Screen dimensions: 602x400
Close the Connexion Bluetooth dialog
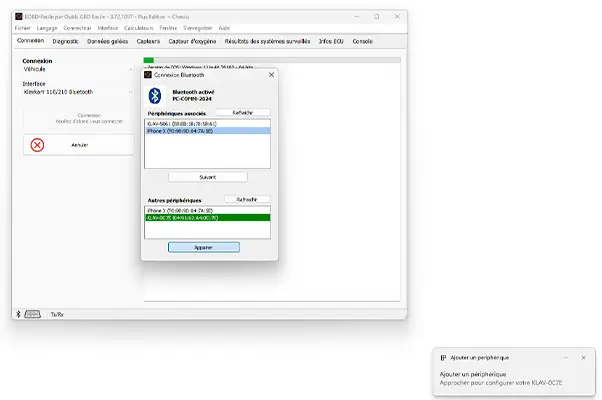pyautogui.click(x=271, y=74)
